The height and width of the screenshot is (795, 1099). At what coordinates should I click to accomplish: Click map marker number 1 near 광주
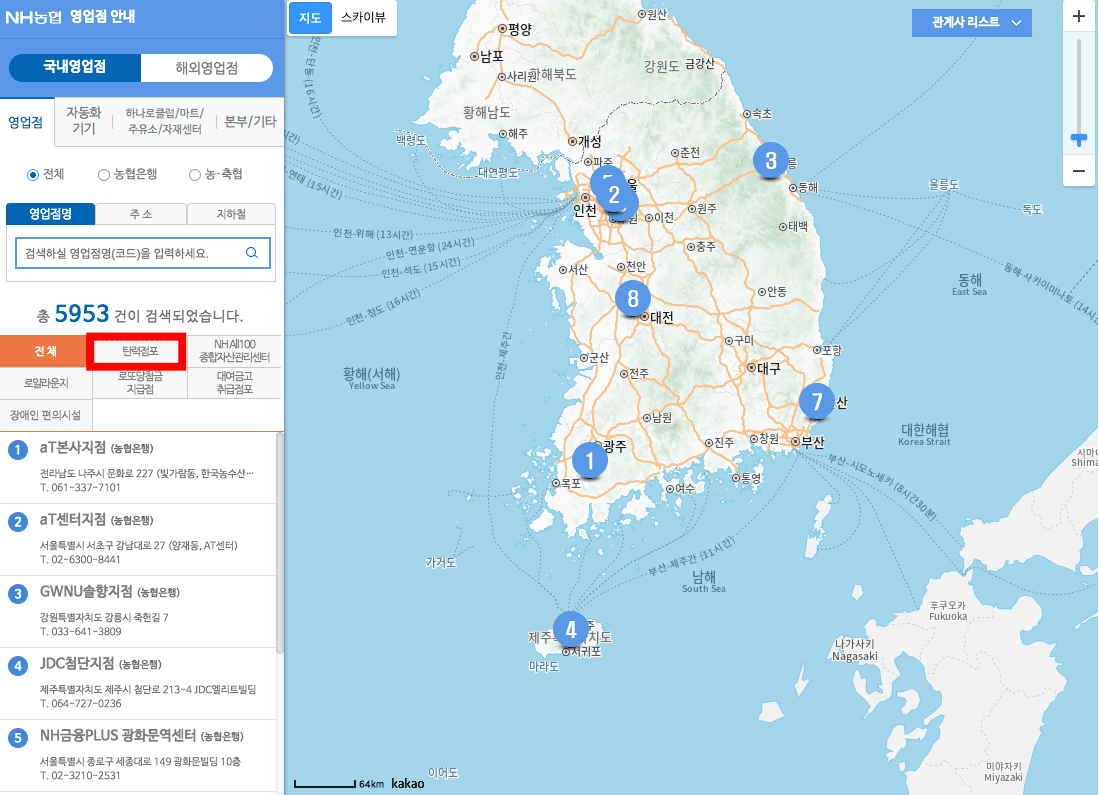589,460
